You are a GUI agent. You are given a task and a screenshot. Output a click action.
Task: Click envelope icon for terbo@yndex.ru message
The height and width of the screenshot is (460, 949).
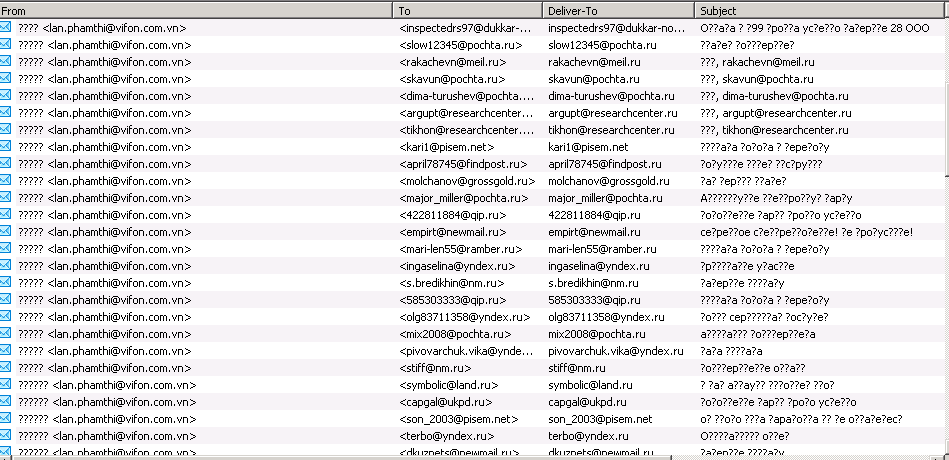[x=5, y=435]
